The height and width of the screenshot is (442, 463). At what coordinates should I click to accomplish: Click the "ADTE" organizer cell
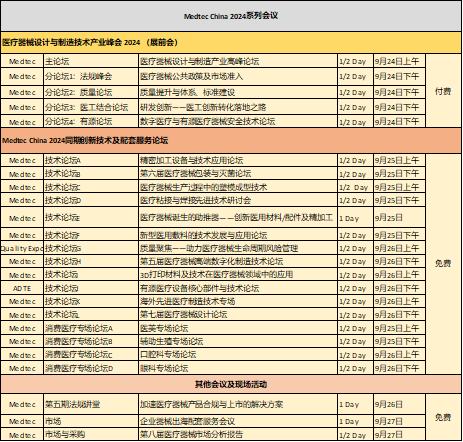click(22, 288)
